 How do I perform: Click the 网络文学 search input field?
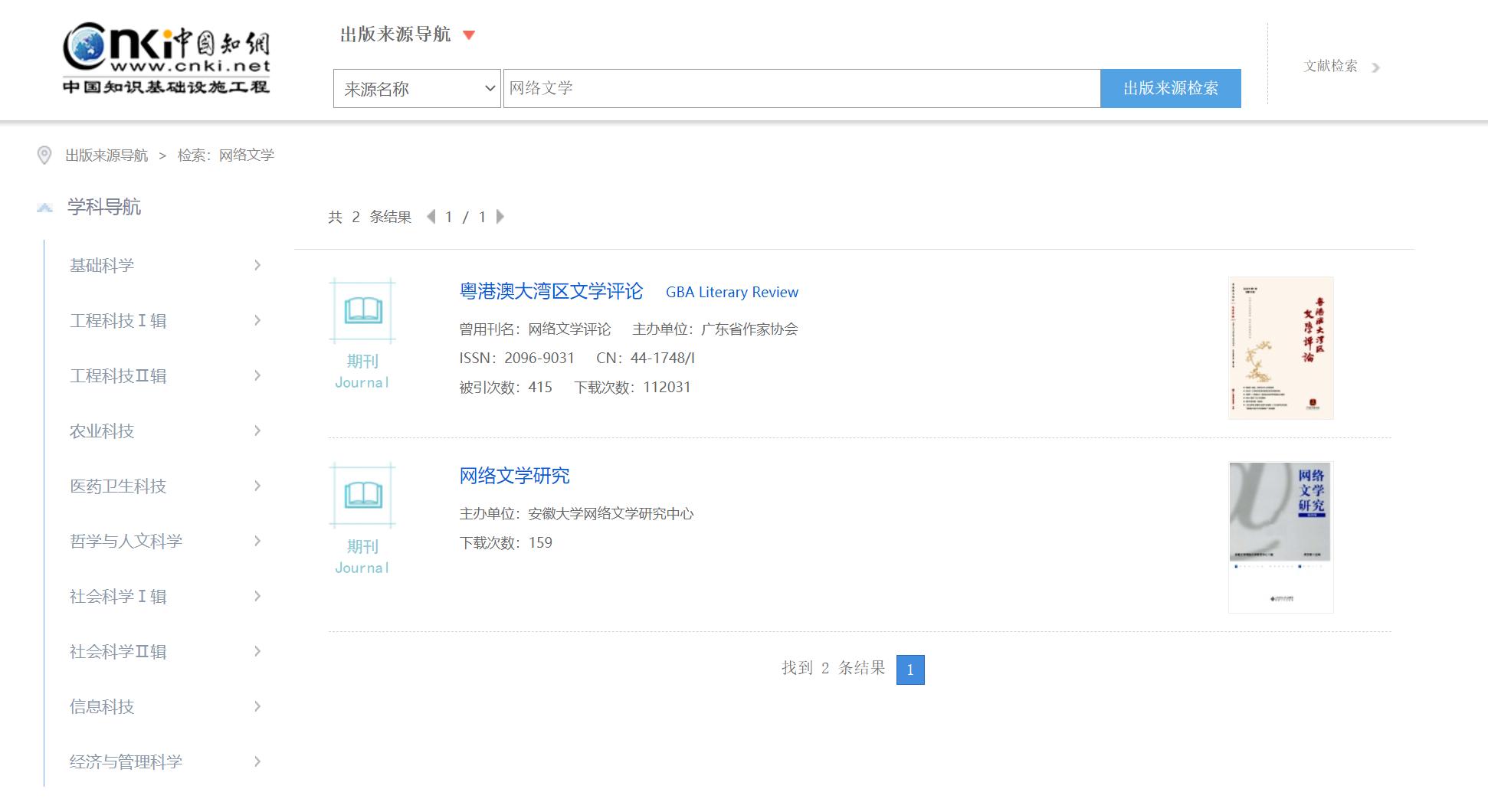[801, 89]
